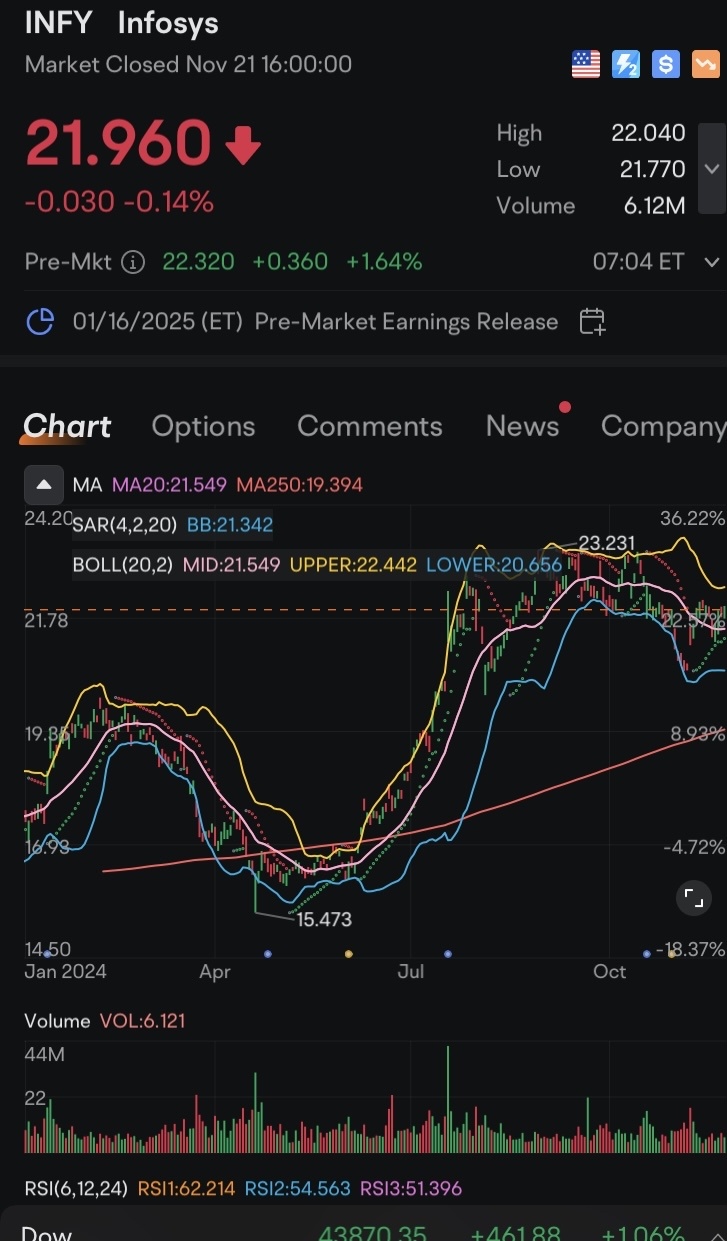Tap the UPPER:22.442 Bollinger value
Image resolution: width=727 pixels, height=1241 pixels.
point(353,565)
